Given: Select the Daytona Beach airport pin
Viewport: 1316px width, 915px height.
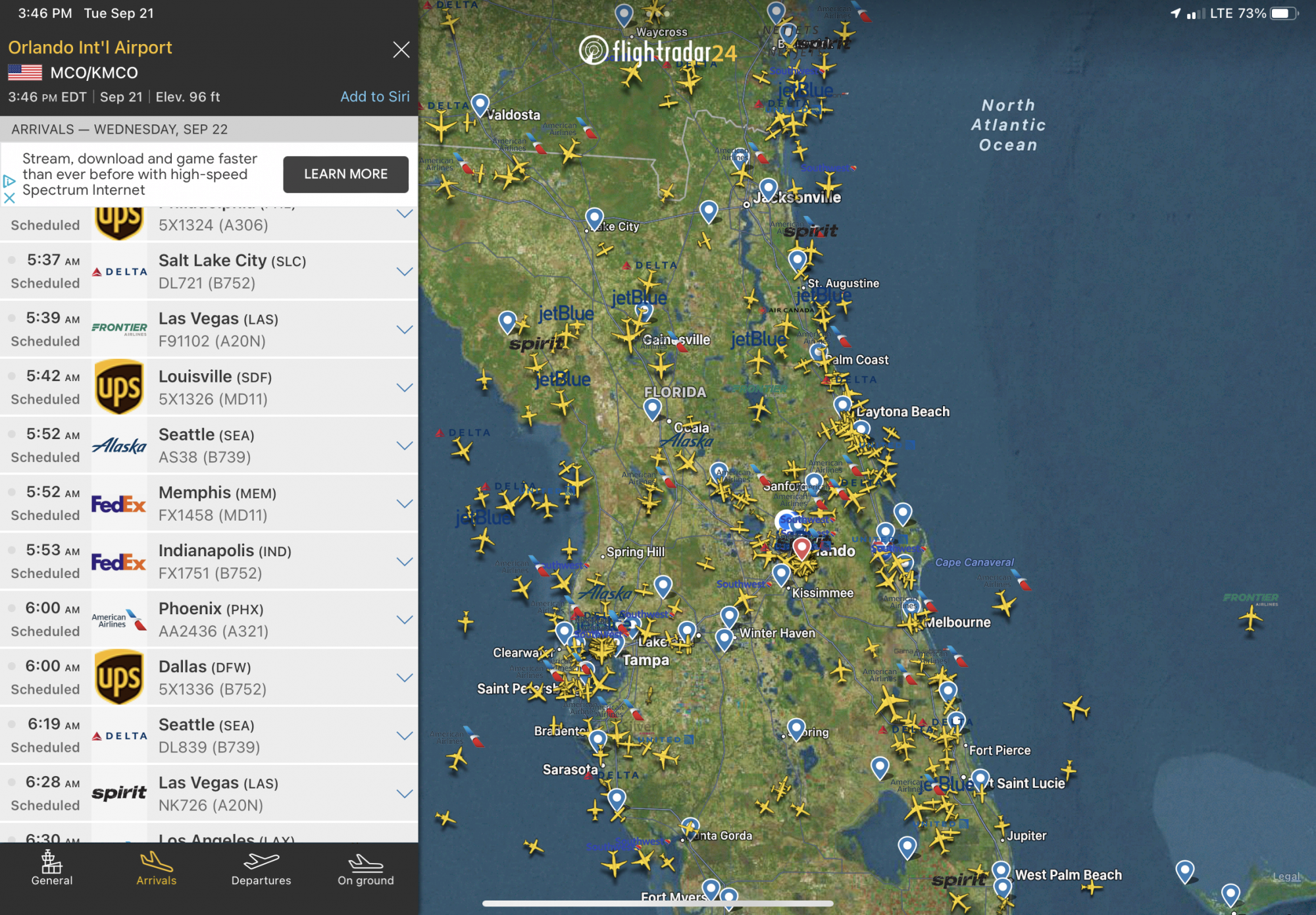Looking at the screenshot, I should [842, 404].
